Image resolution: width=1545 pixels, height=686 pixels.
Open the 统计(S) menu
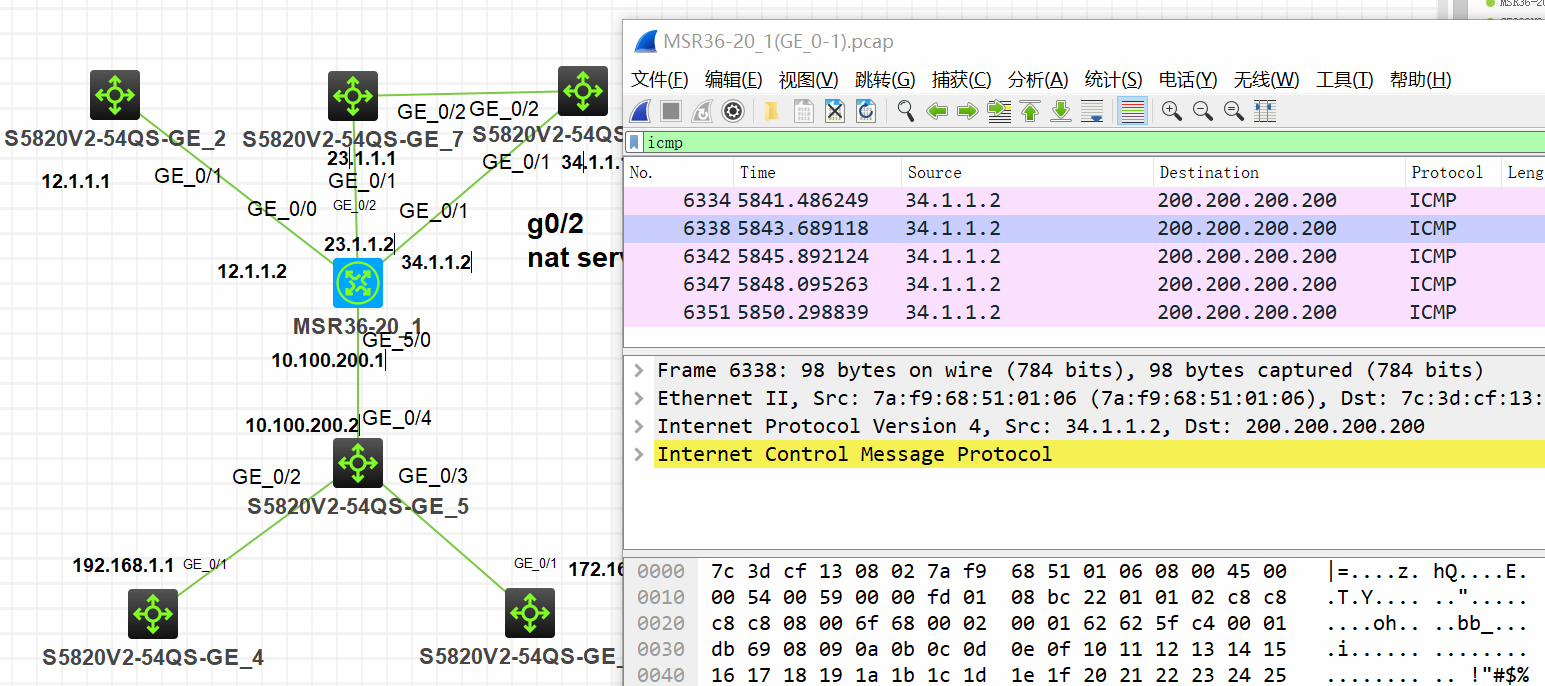[1113, 80]
